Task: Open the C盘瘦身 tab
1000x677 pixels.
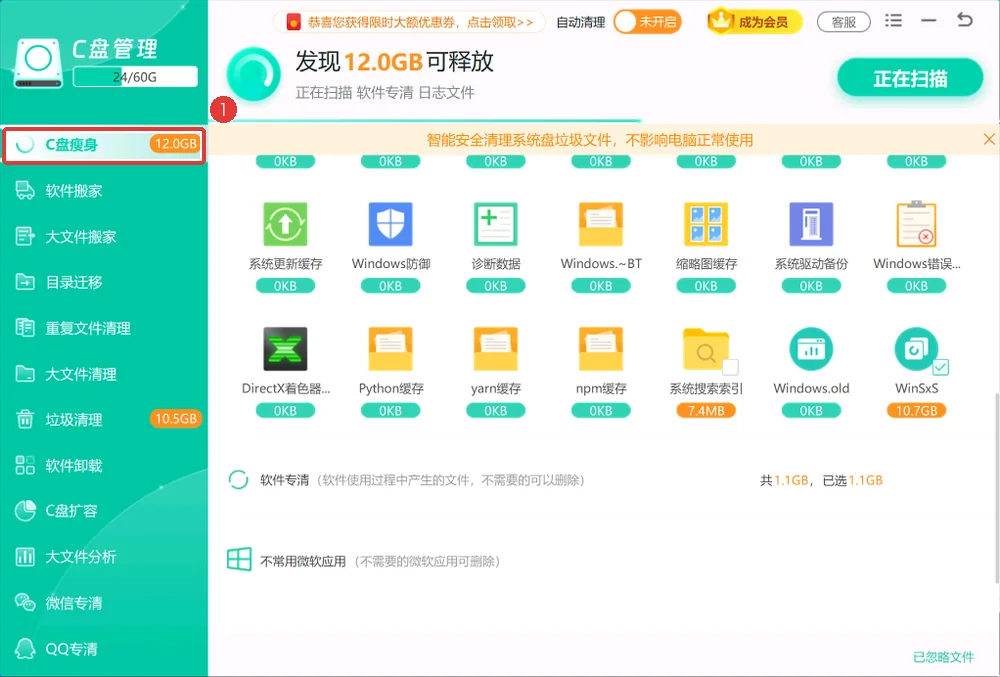Action: pyautogui.click(x=105, y=145)
